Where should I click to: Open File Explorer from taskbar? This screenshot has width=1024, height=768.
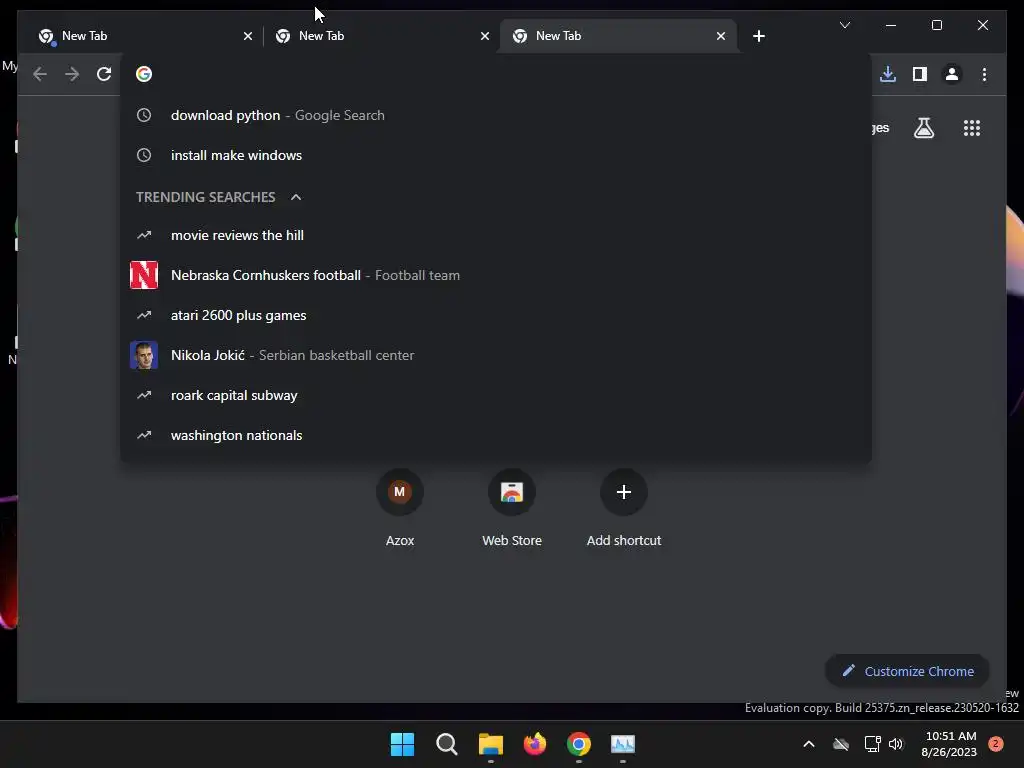pos(490,744)
